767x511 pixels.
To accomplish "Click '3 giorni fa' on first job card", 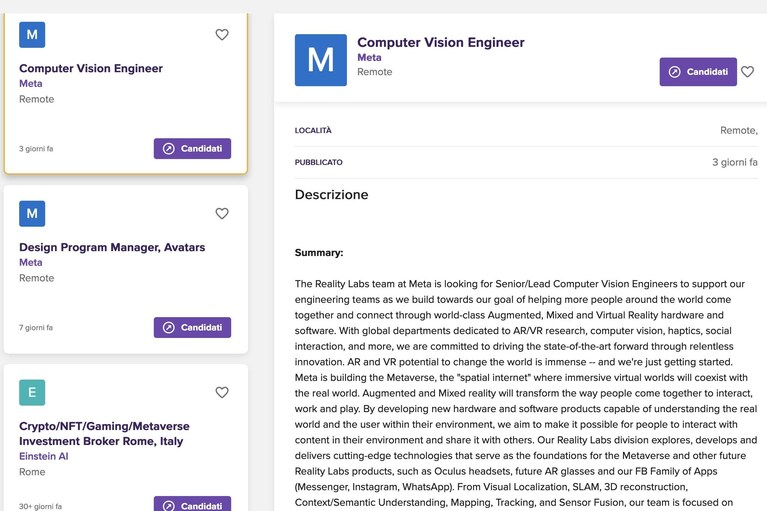I will click(x=36, y=149).
